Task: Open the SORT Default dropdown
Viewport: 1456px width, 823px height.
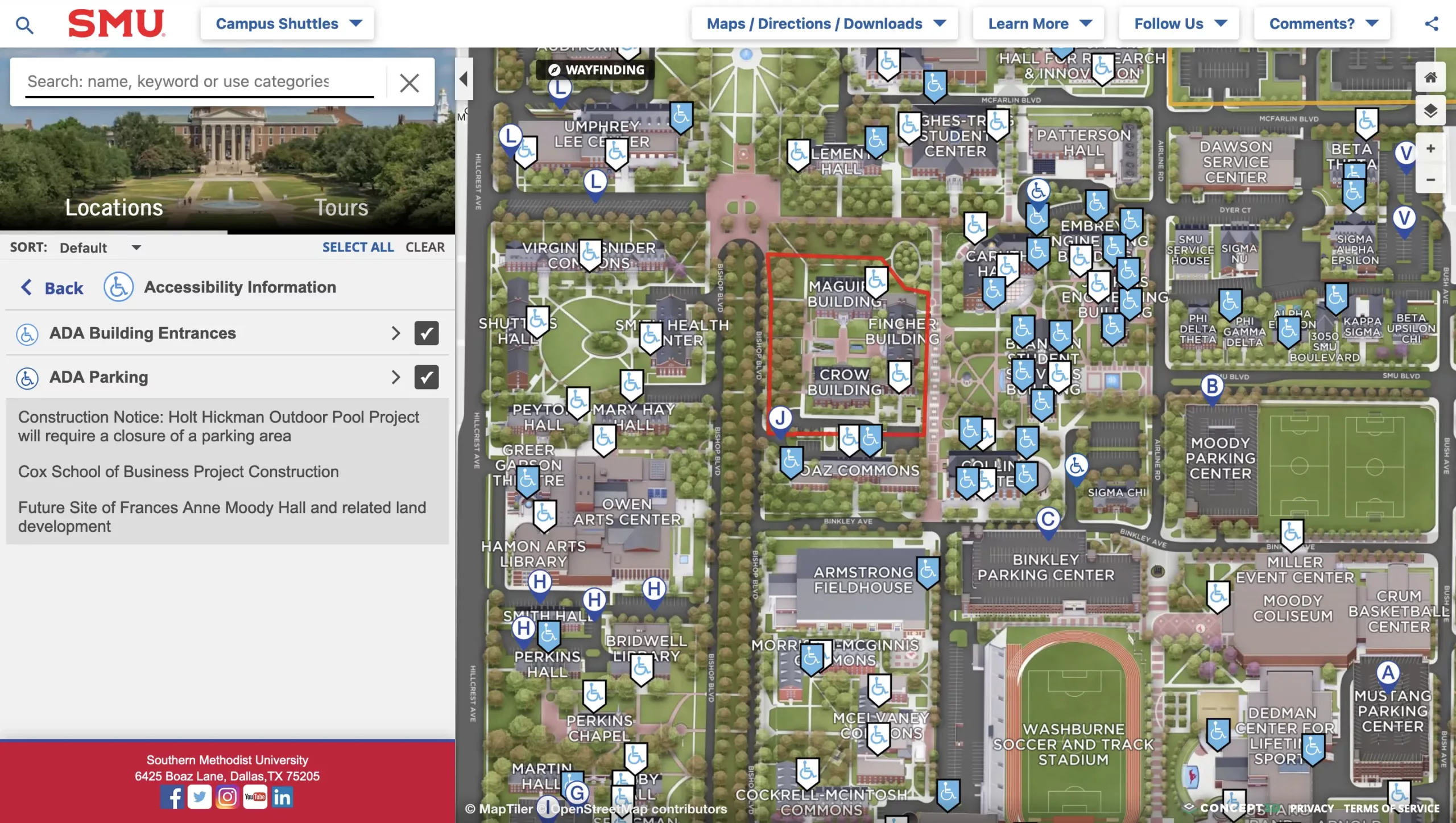Action: (101, 248)
